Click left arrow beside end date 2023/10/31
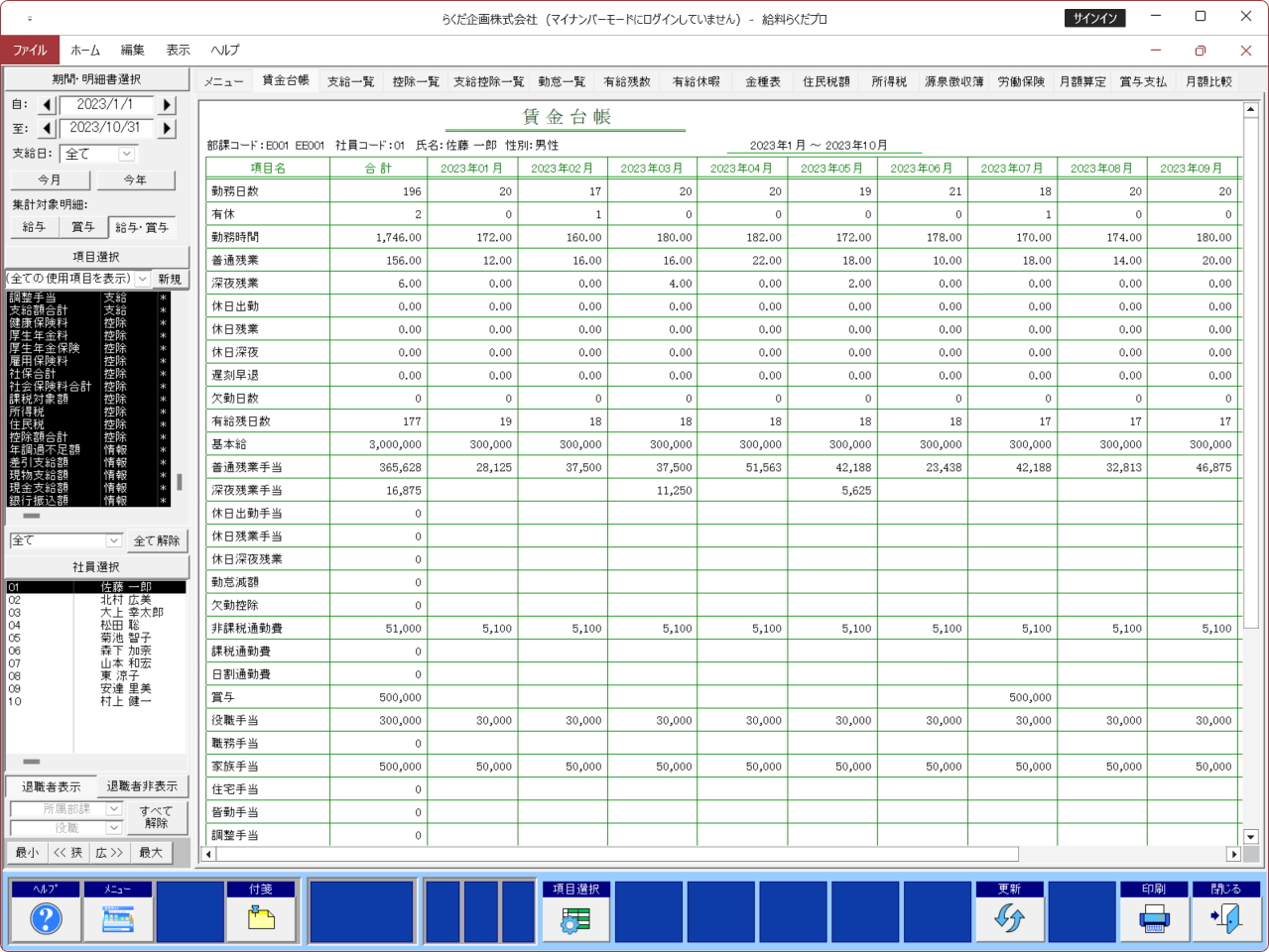Screen dimensions: 1269x952 47,128
